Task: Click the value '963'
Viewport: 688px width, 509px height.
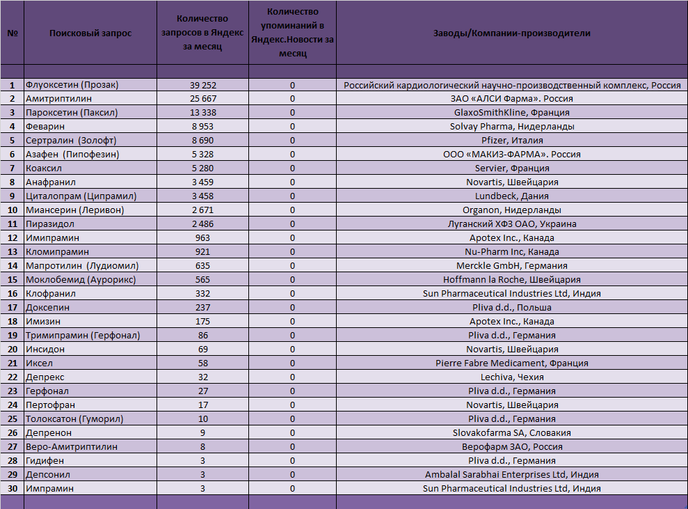Action: (x=202, y=238)
